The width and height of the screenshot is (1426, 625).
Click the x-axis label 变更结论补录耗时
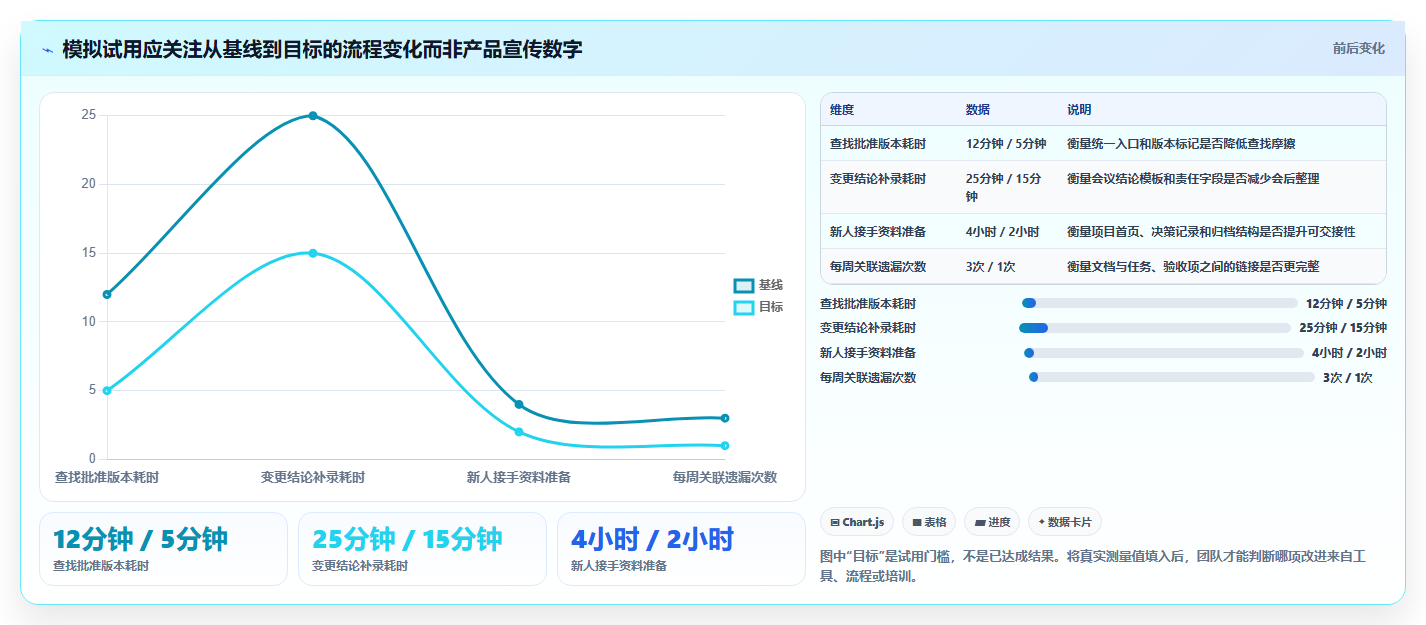click(313, 478)
